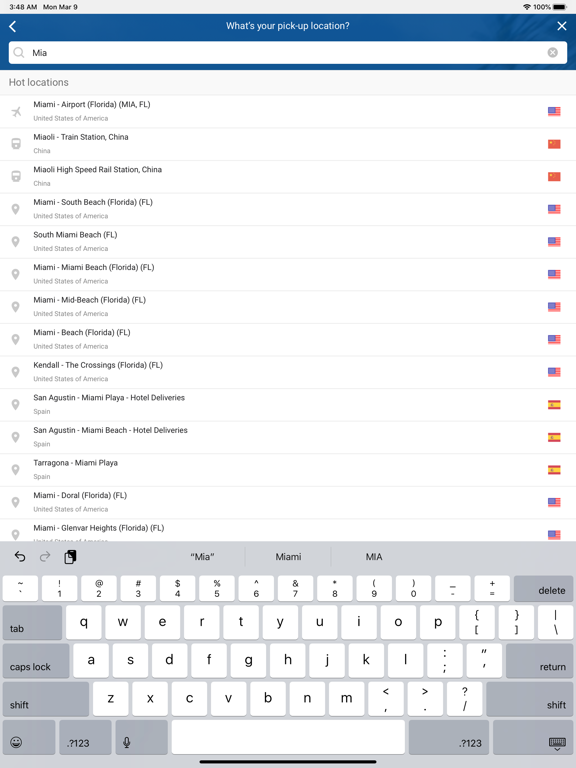
Task: Tap Spain flag on Tarragona row
Action: 554,470
